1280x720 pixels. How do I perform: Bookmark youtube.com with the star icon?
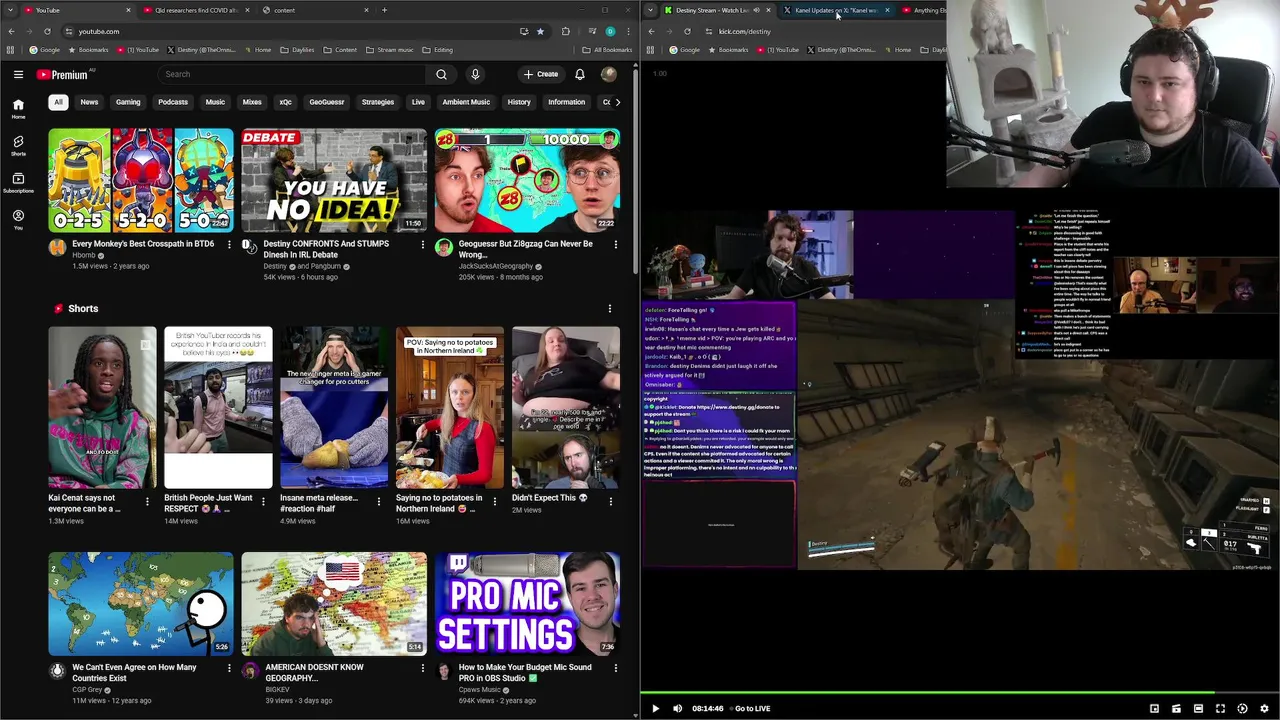(540, 31)
